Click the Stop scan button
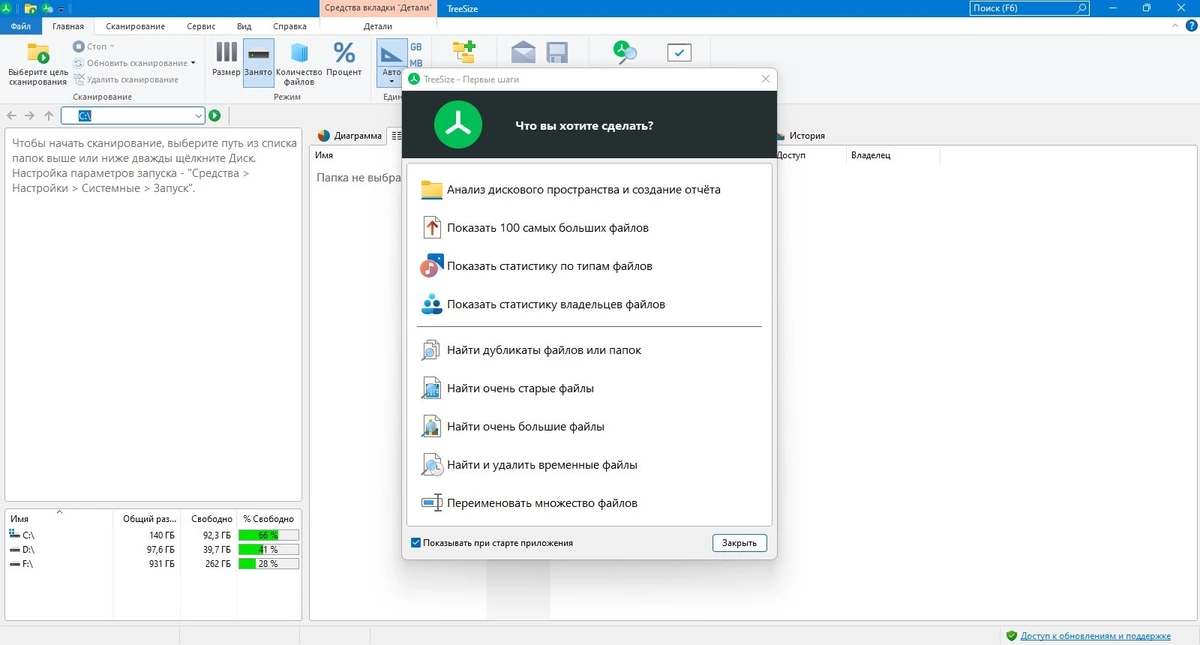Viewport: 1200px width, 645px height. click(93, 46)
